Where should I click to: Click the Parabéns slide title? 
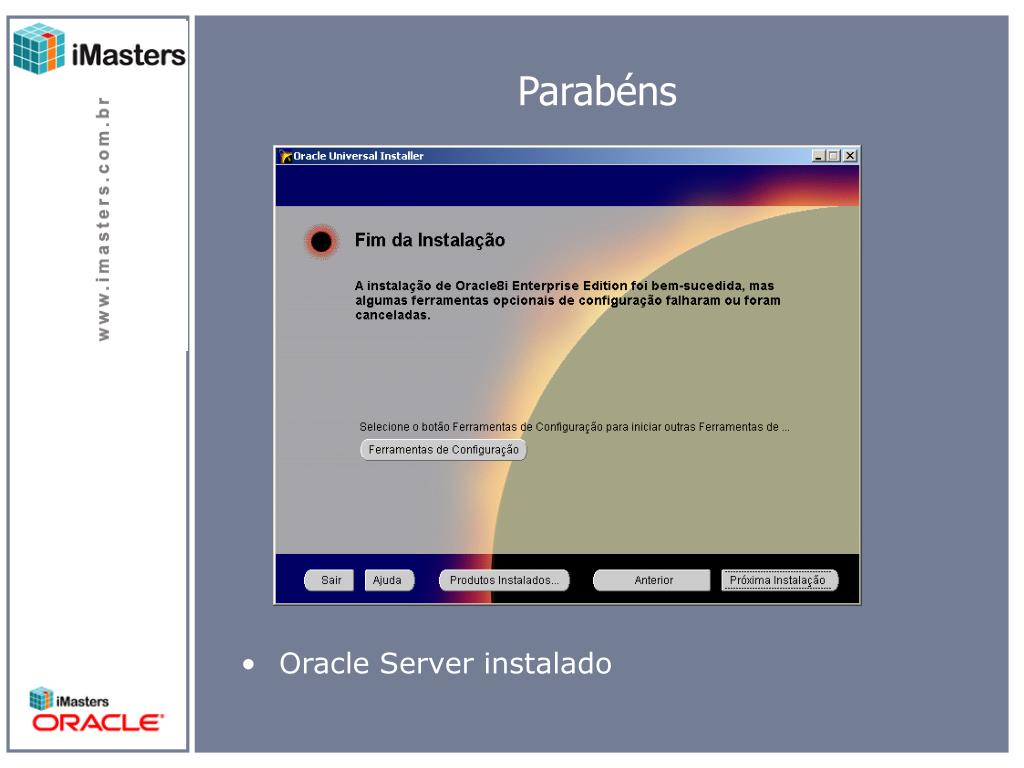click(597, 91)
